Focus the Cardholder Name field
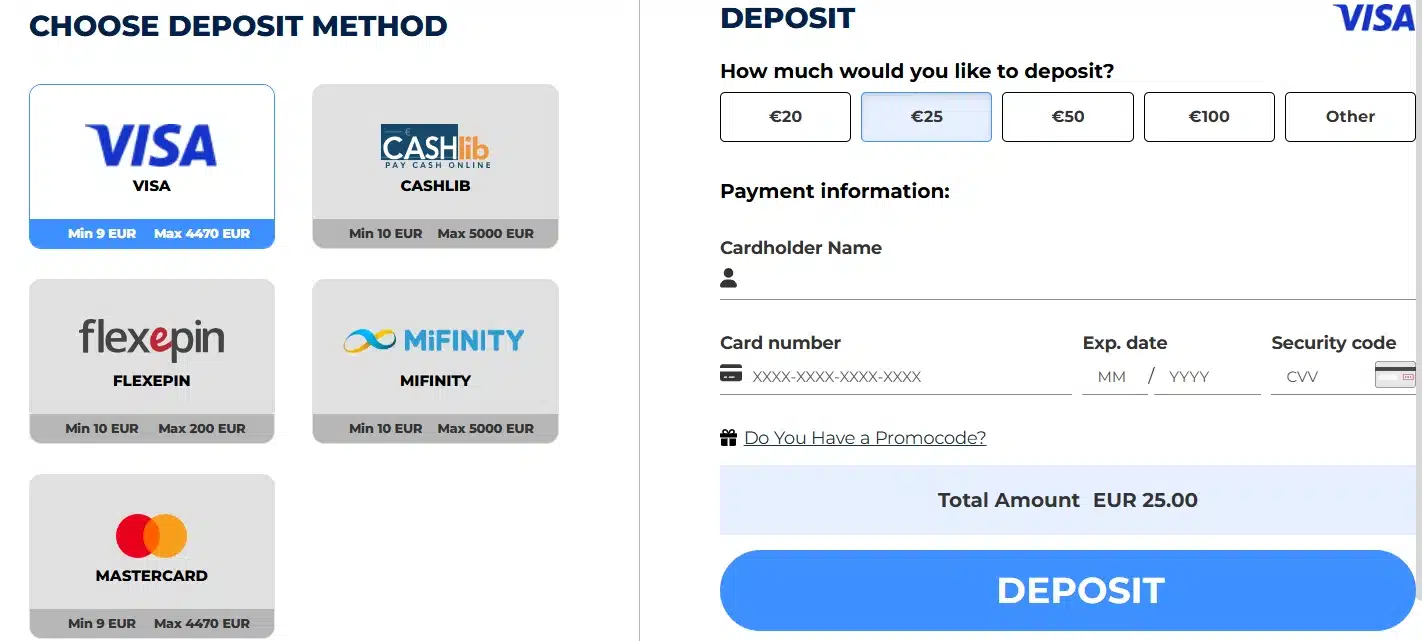Screen dimensions: 1422x641 pos(1079,279)
